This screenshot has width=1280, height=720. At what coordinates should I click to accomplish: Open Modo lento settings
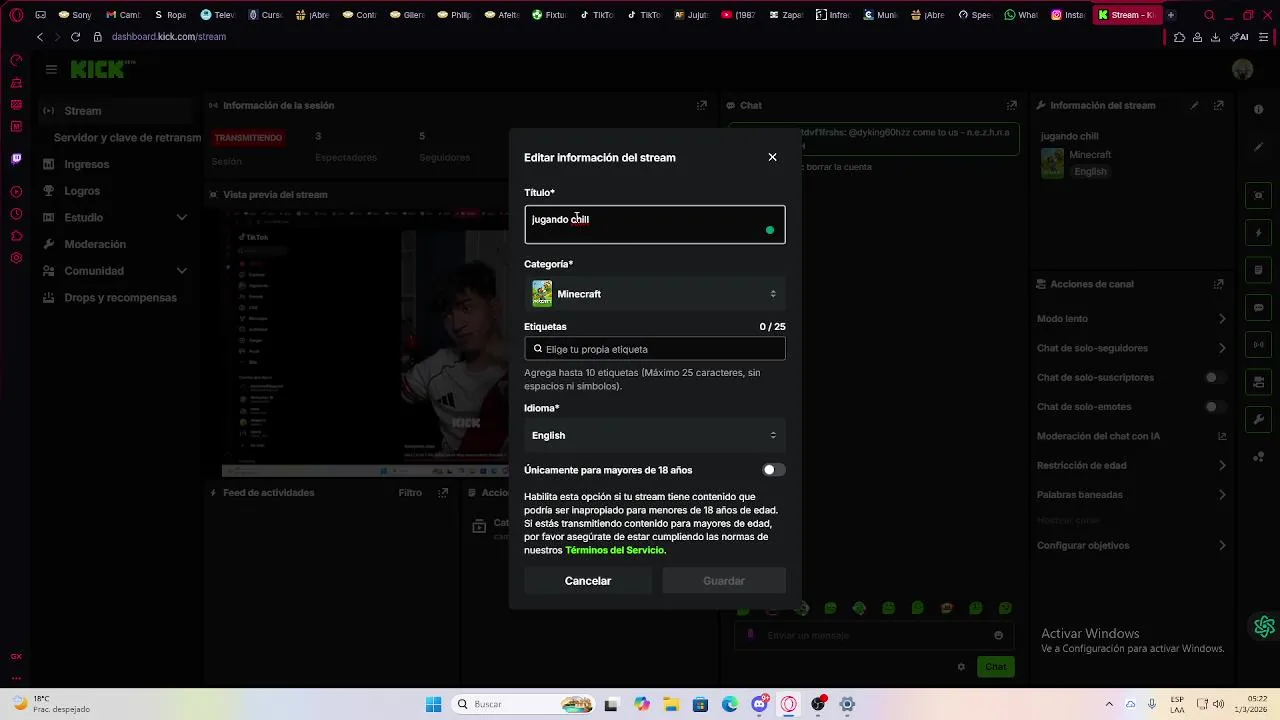(1131, 319)
